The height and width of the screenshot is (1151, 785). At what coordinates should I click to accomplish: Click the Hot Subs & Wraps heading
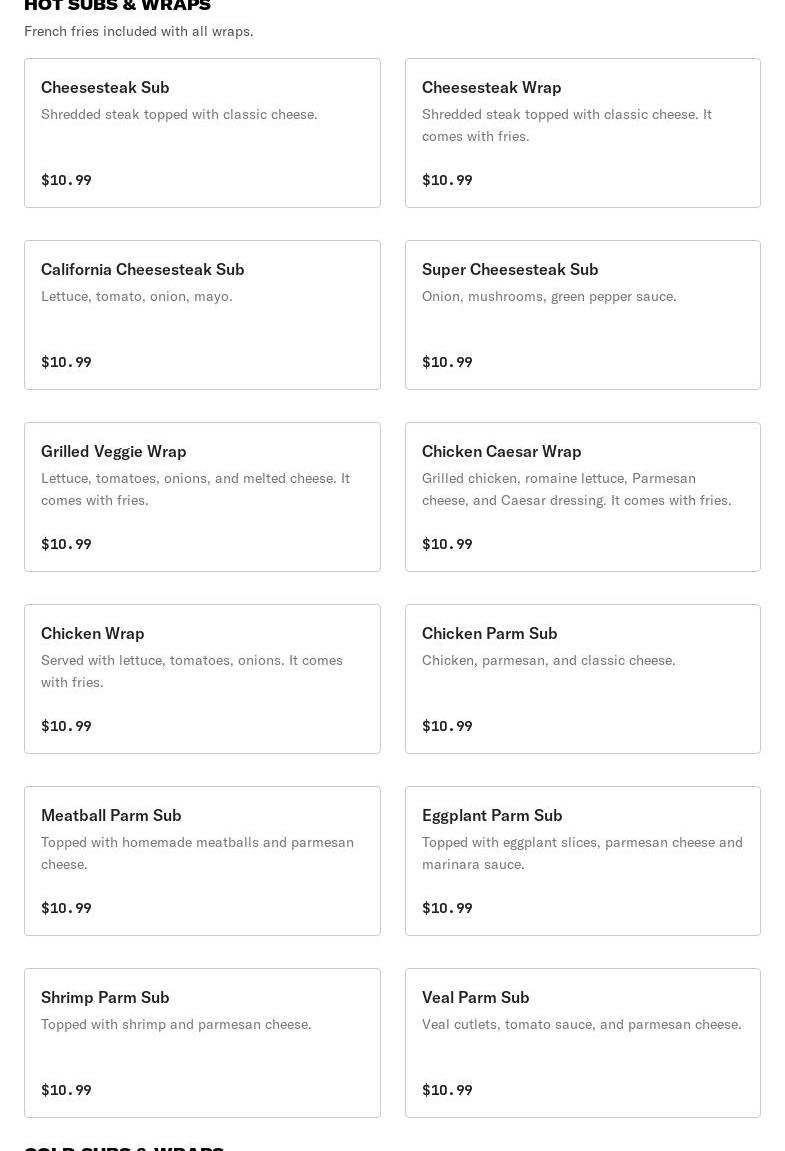pyautogui.click(x=117, y=5)
